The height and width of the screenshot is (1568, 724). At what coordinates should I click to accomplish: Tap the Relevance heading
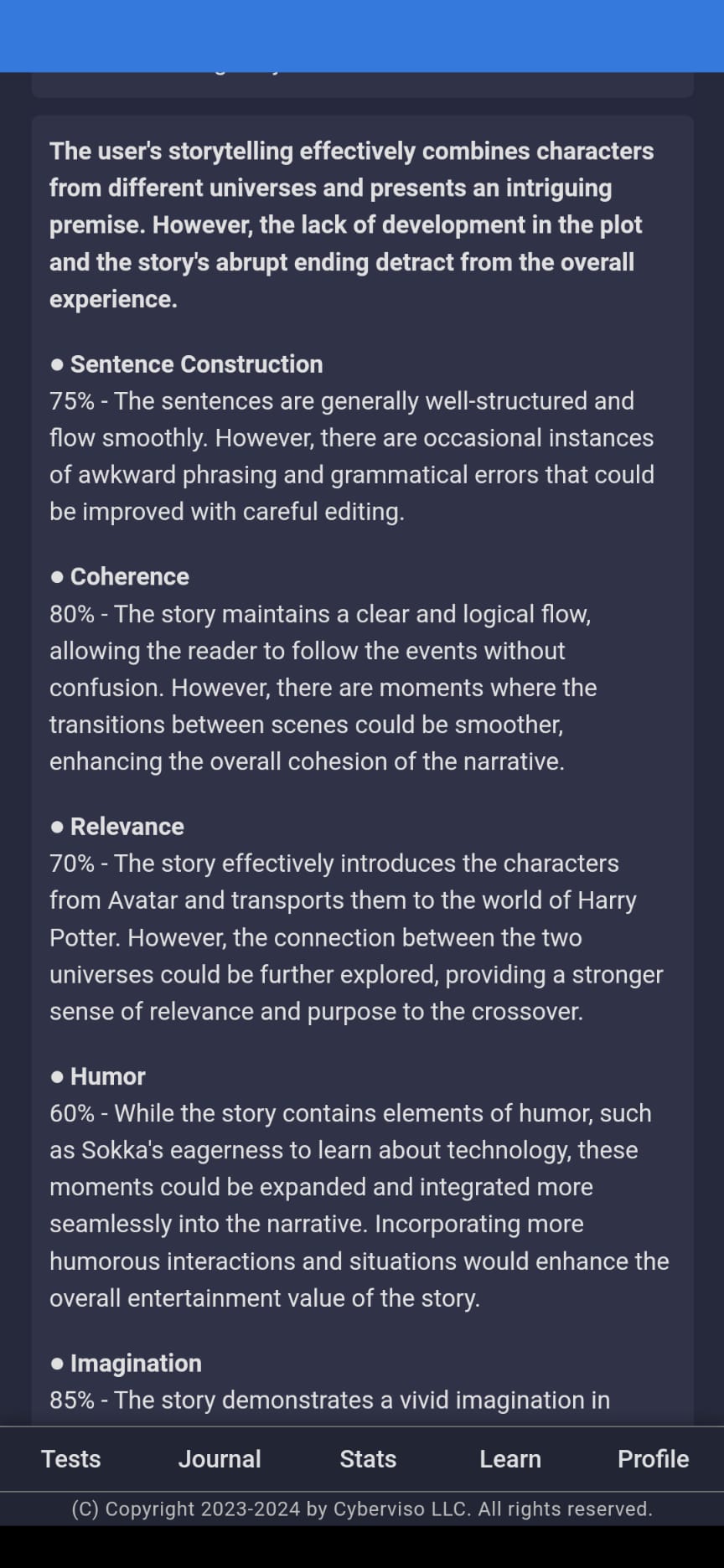127,826
